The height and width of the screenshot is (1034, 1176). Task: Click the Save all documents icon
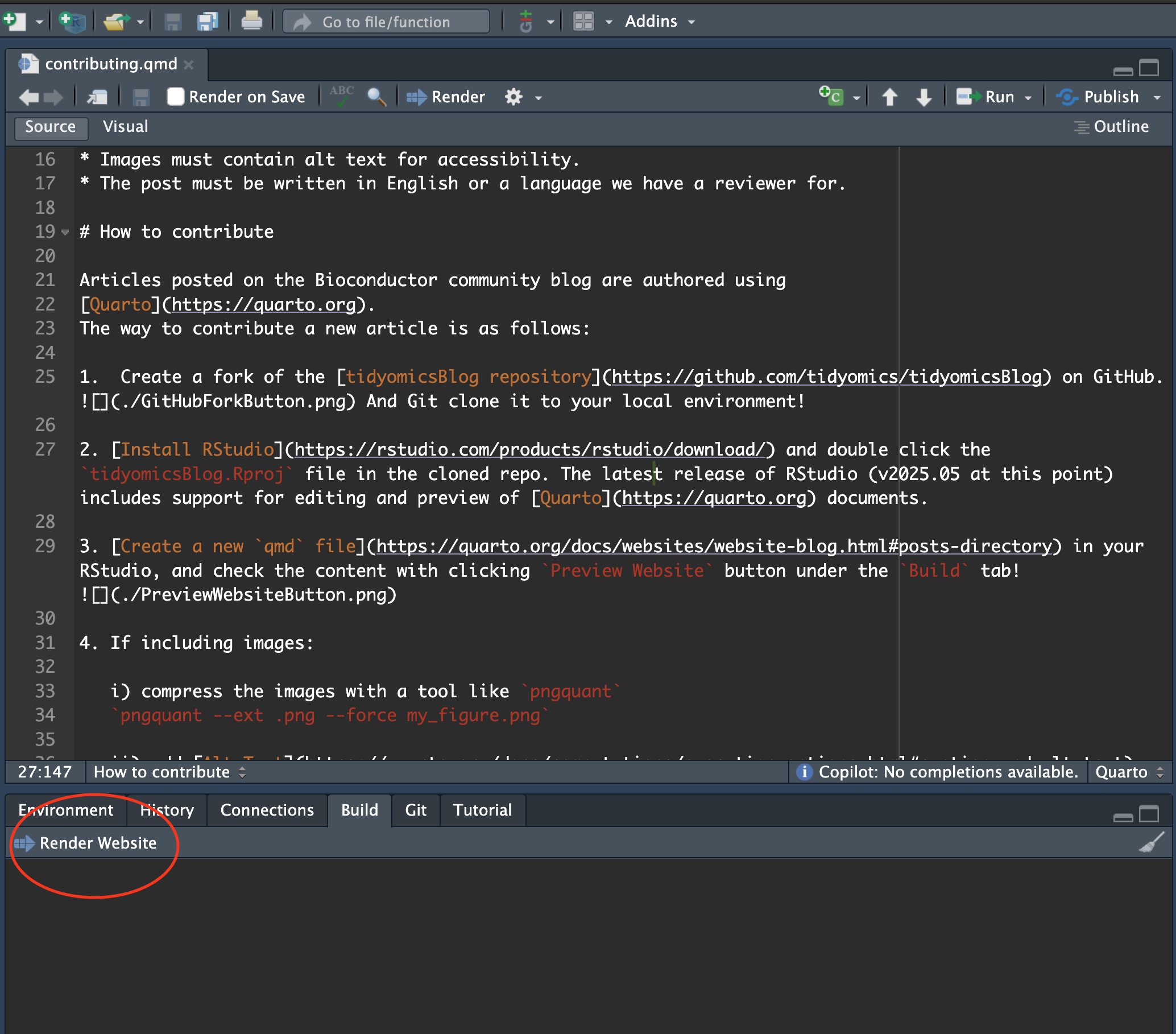(207, 21)
